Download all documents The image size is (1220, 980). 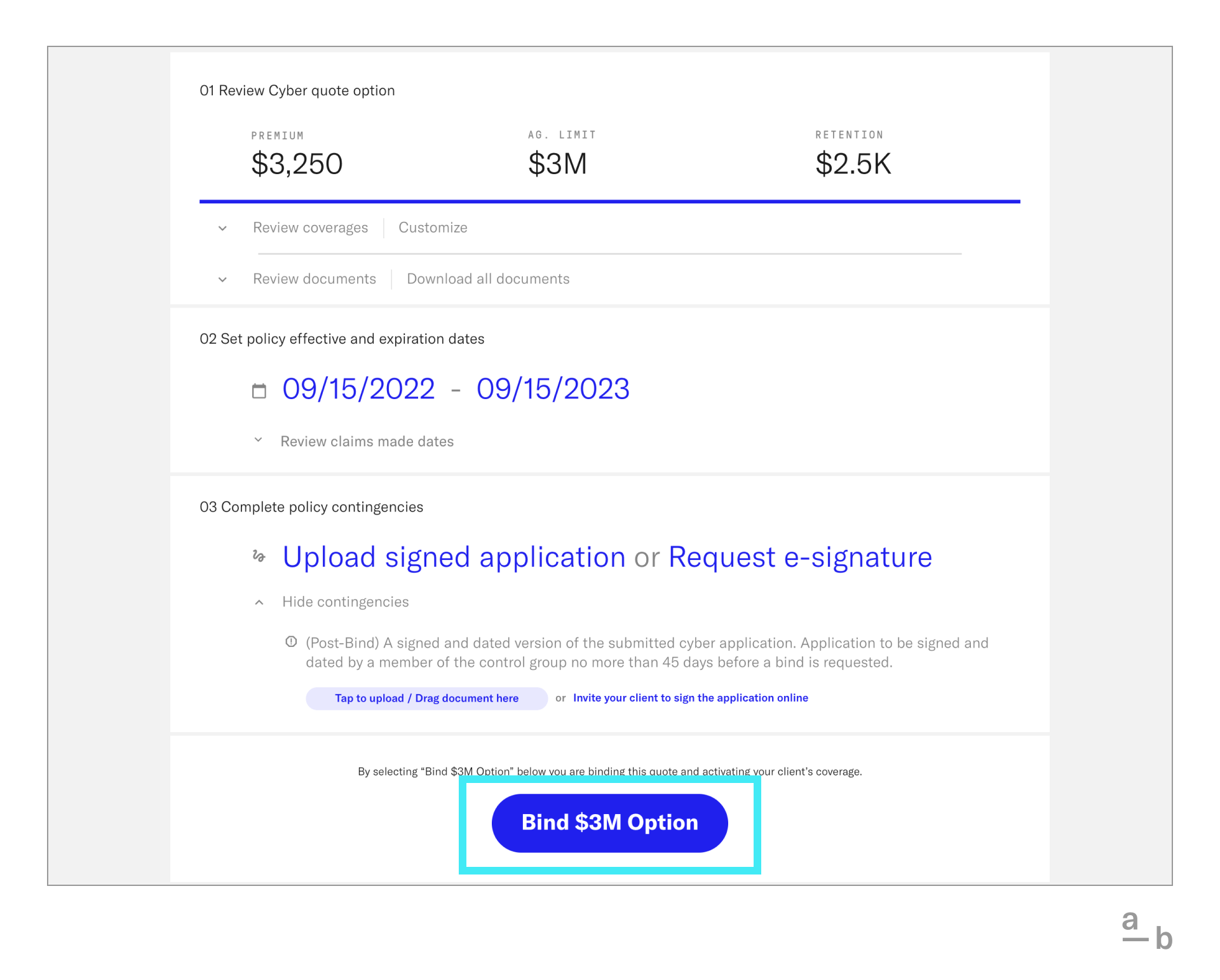point(488,279)
